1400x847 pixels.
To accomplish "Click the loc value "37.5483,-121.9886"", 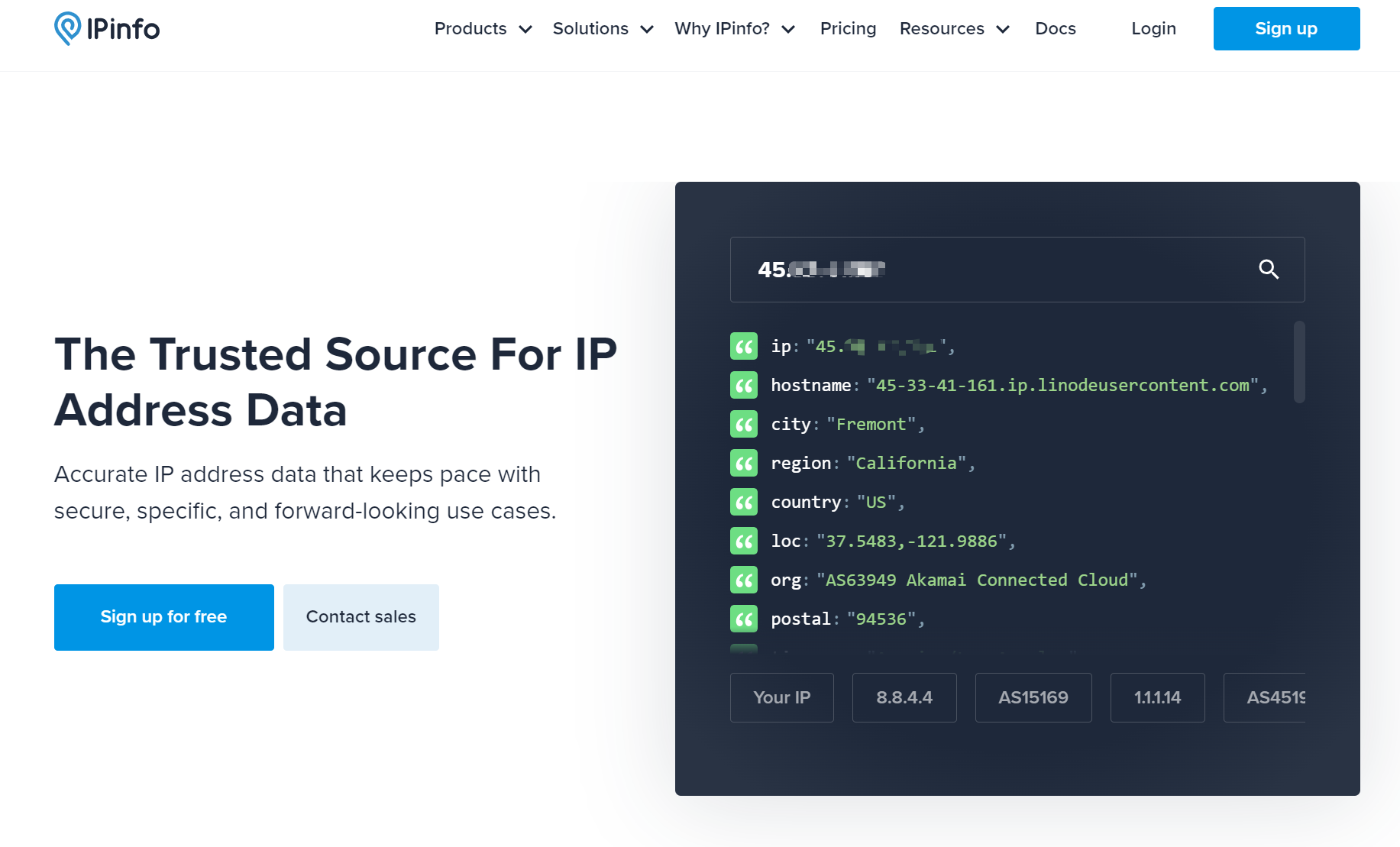I will tap(912, 541).
